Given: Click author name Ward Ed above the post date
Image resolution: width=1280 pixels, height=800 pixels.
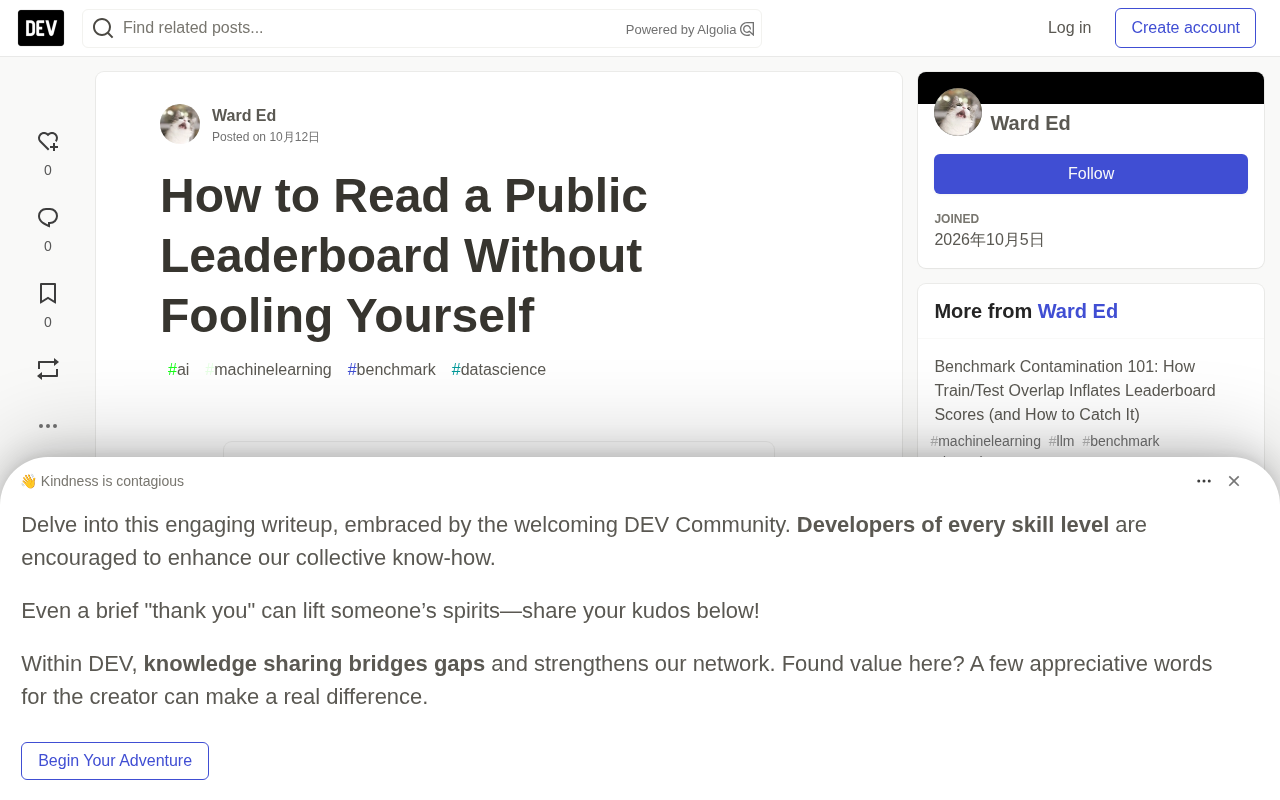Looking at the screenshot, I should tap(244, 115).
